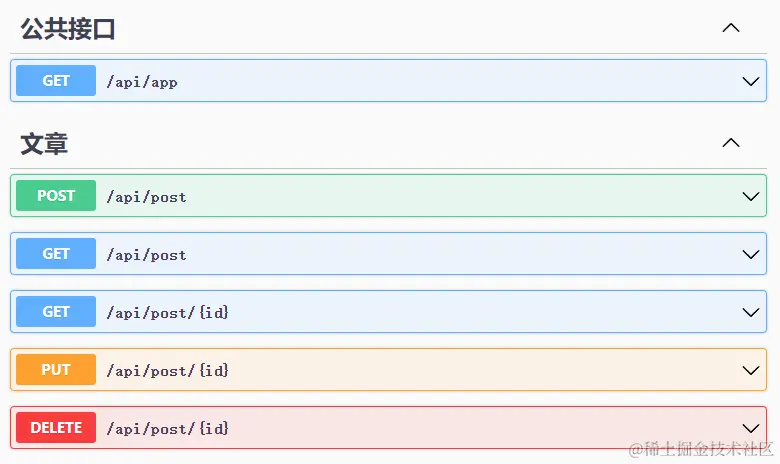Collapse the 公共接口 section with its up chevron
This screenshot has width=780, height=464.
[731, 28]
